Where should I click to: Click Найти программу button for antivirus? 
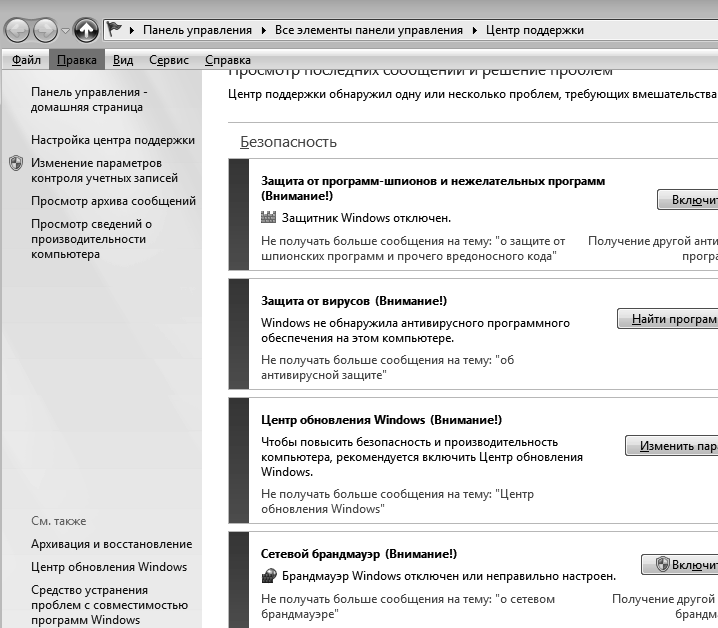pos(668,319)
